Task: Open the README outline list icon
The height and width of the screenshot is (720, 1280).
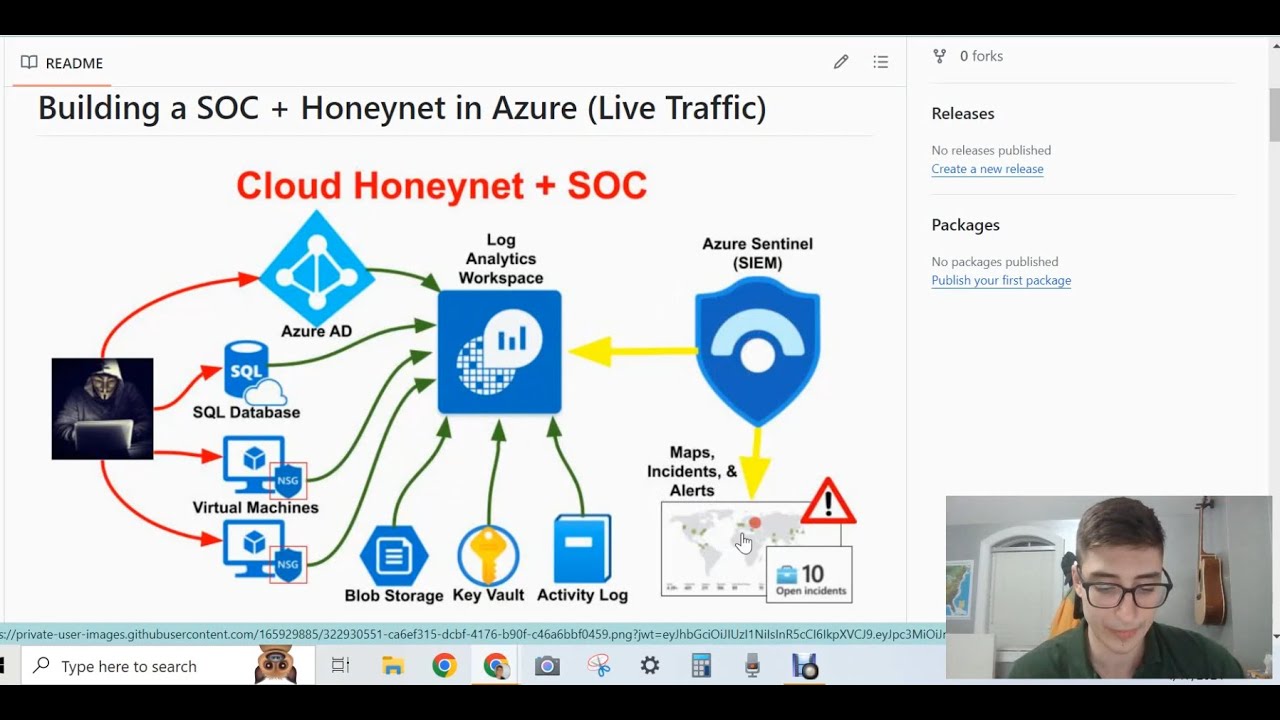Action: click(x=880, y=62)
